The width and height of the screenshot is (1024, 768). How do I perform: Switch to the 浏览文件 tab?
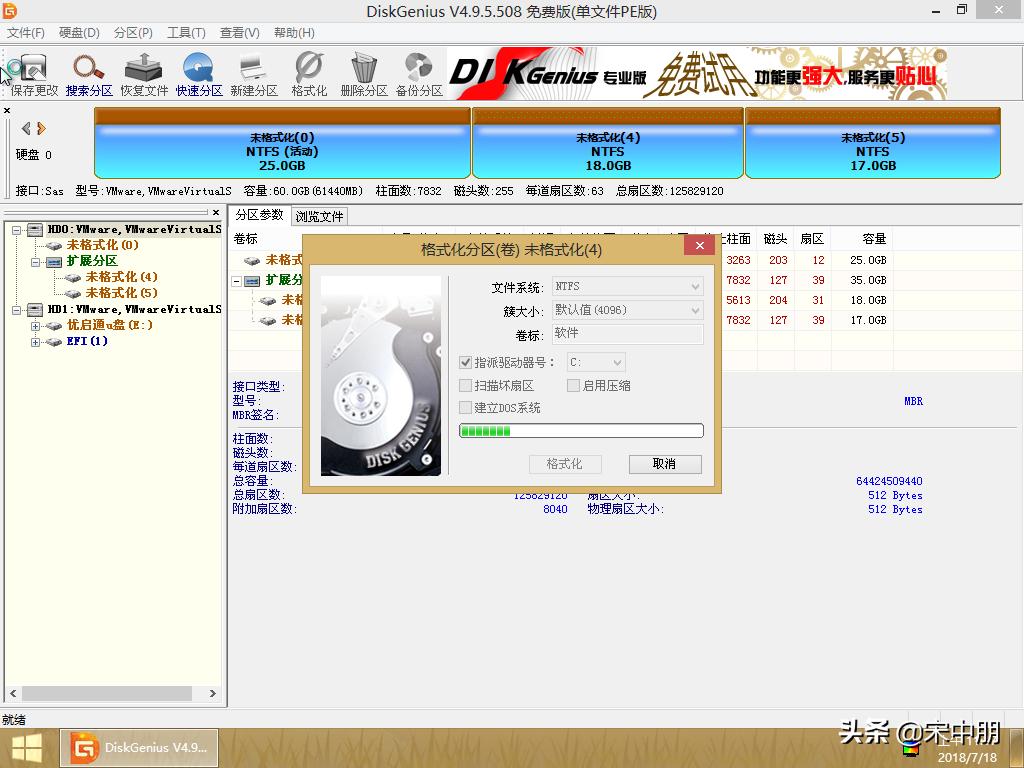(320, 216)
